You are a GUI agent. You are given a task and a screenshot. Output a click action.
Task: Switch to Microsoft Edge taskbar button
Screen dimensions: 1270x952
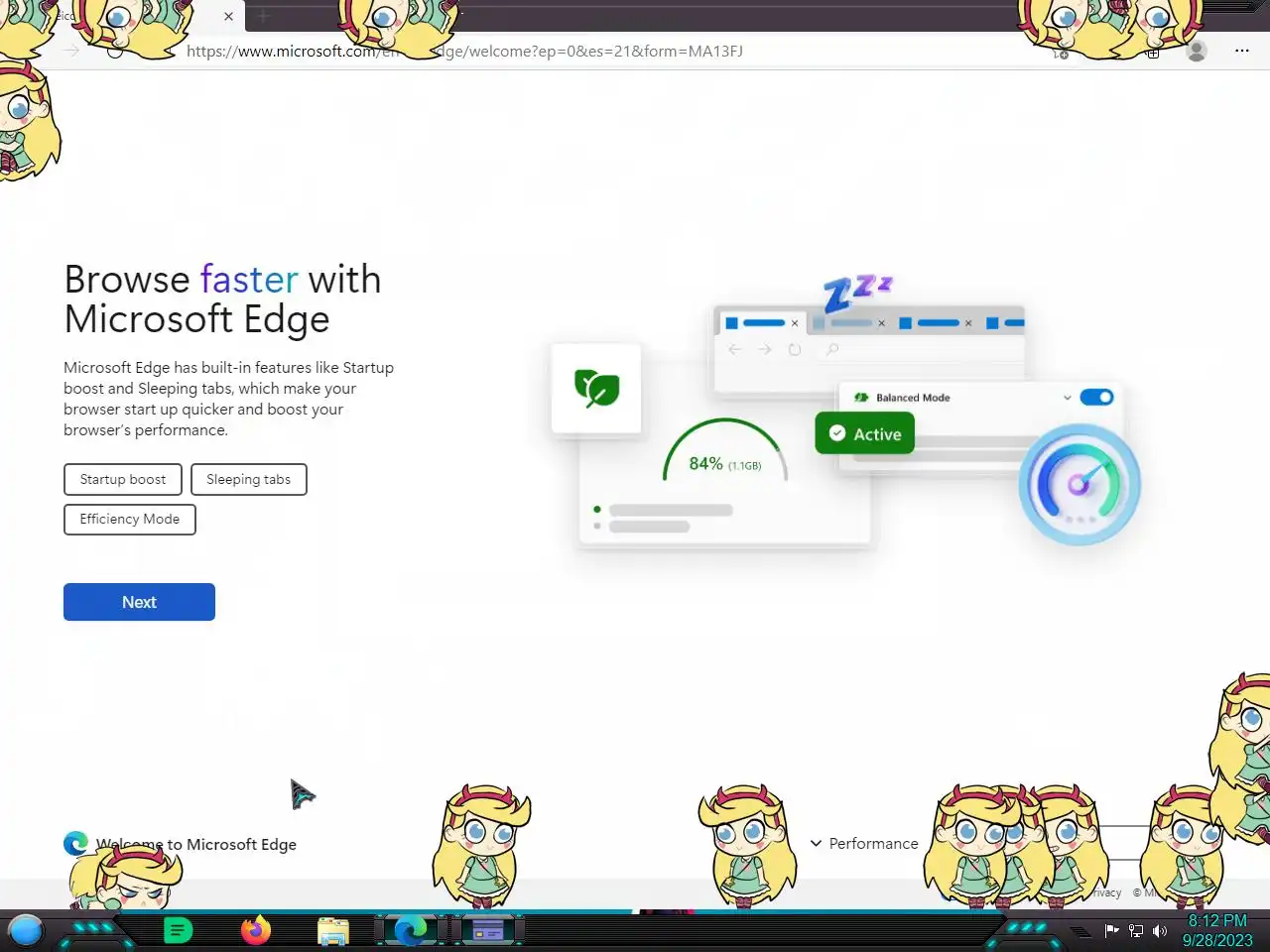coord(410,930)
